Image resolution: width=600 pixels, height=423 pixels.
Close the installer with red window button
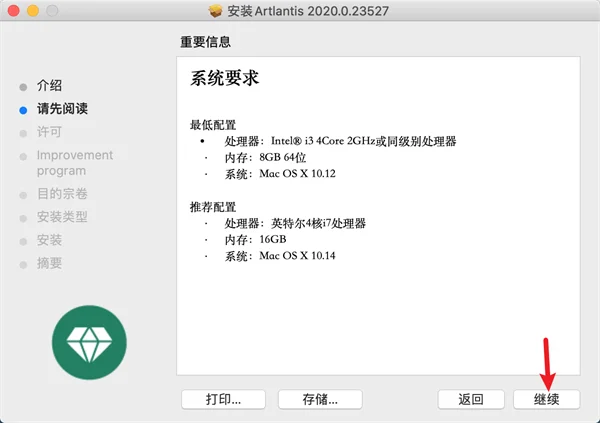(x=14, y=11)
